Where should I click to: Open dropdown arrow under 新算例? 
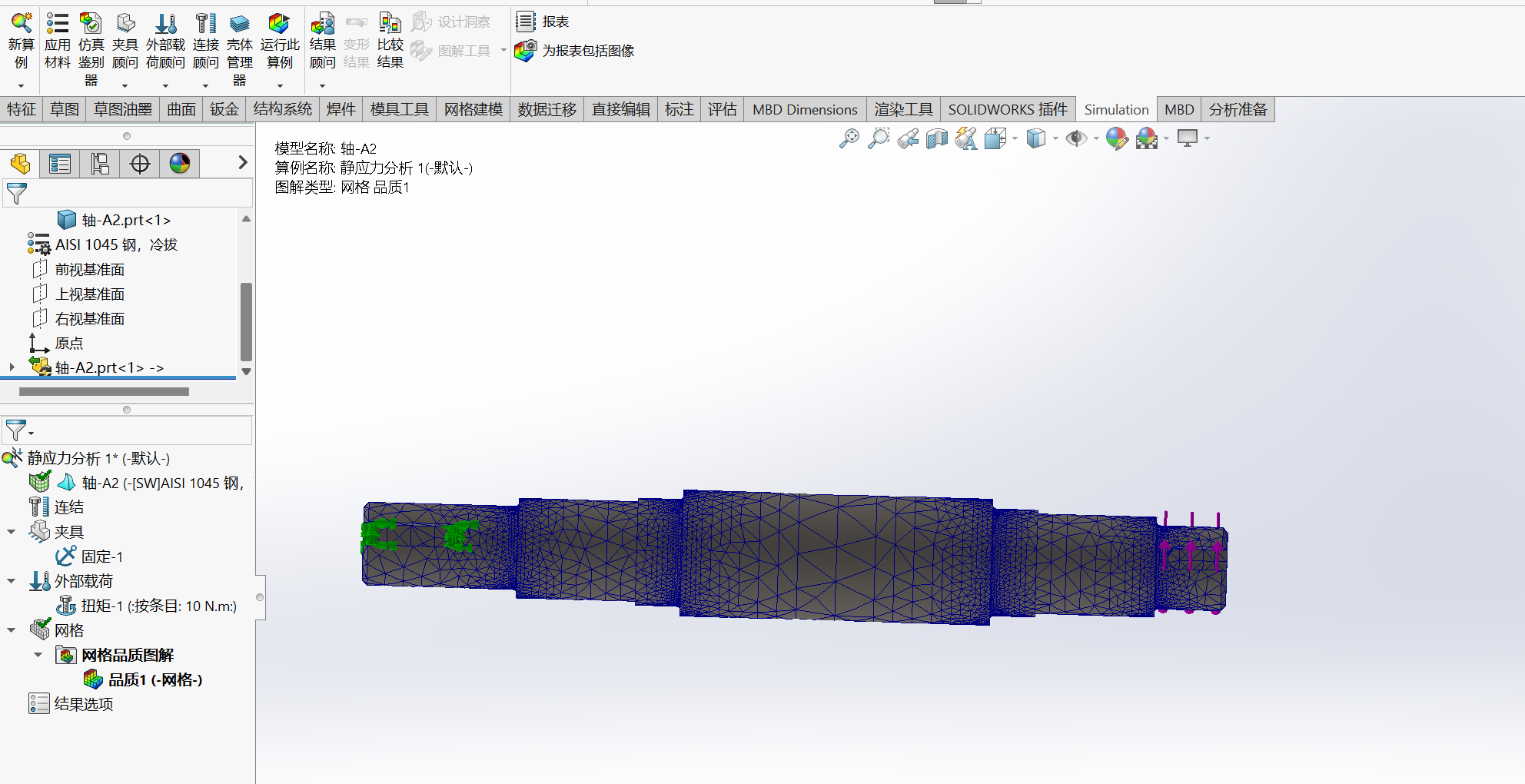pyautogui.click(x=21, y=86)
